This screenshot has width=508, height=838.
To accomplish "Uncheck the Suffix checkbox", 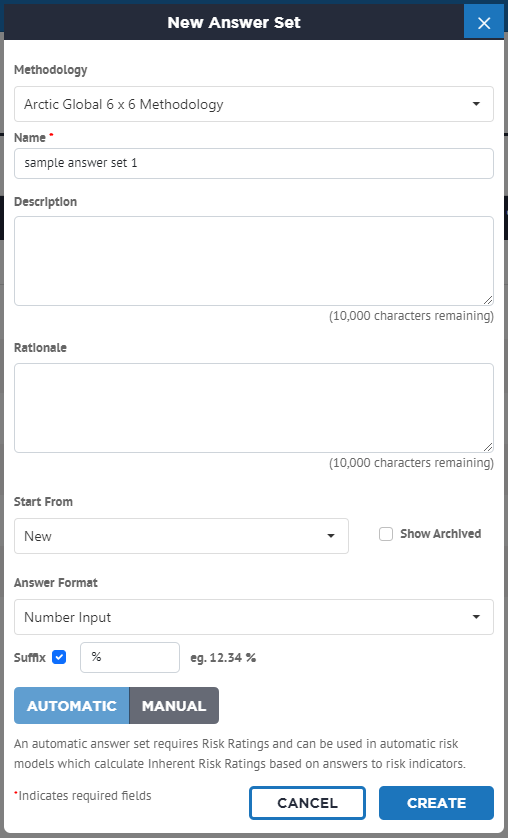I will coord(59,657).
